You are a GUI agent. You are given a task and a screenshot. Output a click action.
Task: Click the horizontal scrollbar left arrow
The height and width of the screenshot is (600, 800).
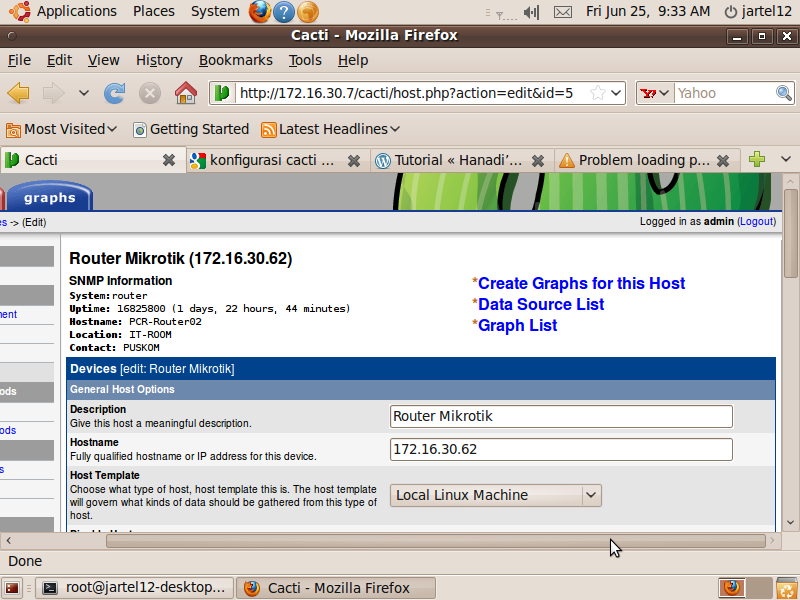(x=9, y=541)
